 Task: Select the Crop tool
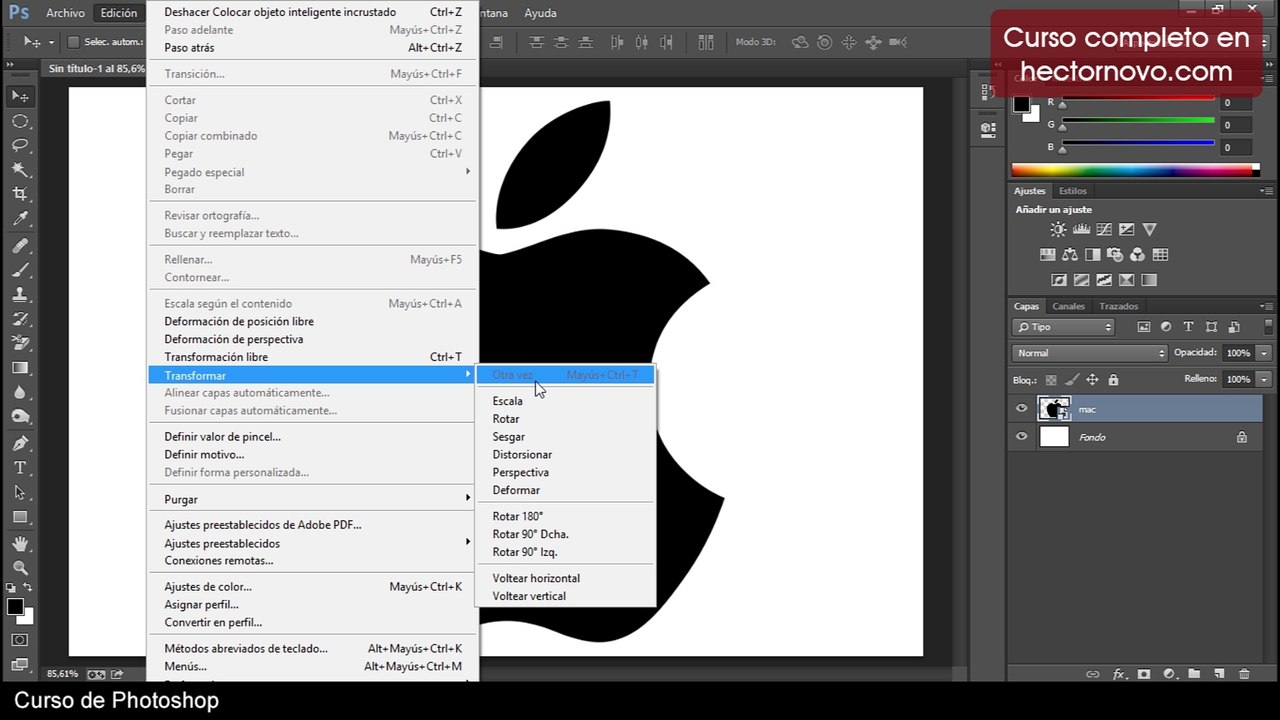(20, 194)
